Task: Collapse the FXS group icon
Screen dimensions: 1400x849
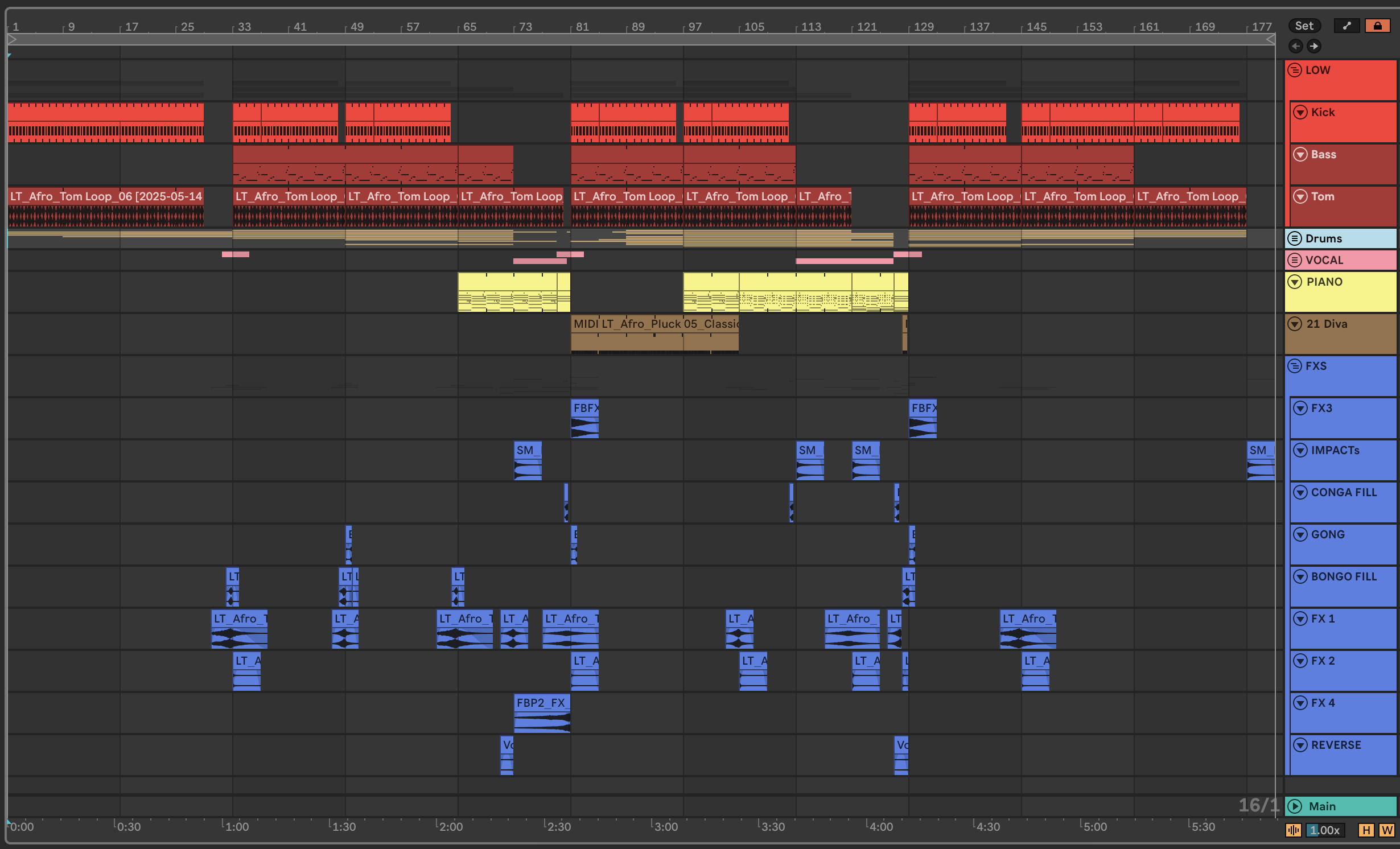Action: [1295, 366]
